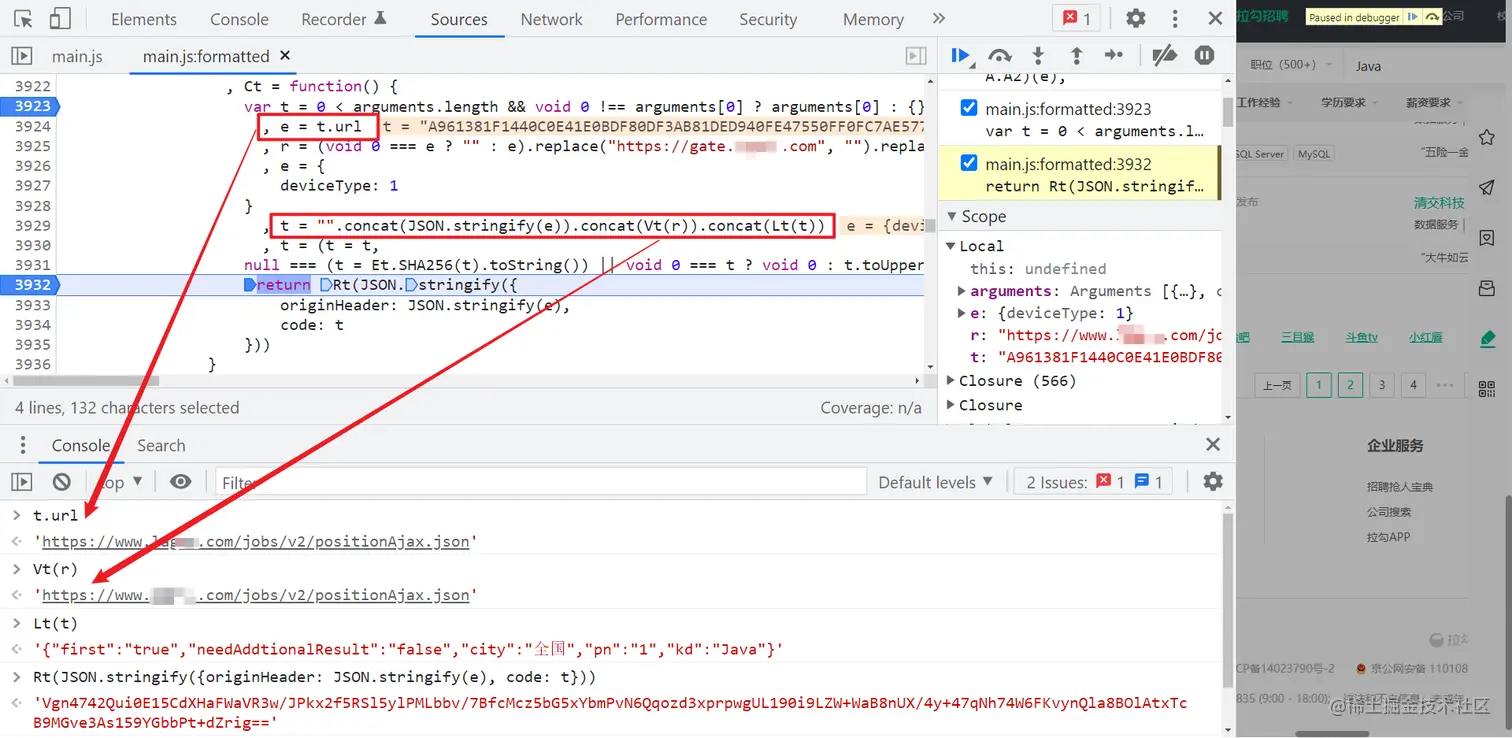This screenshot has width=1512, height=738.
Task: Open the Security panel tab
Action: (768, 19)
